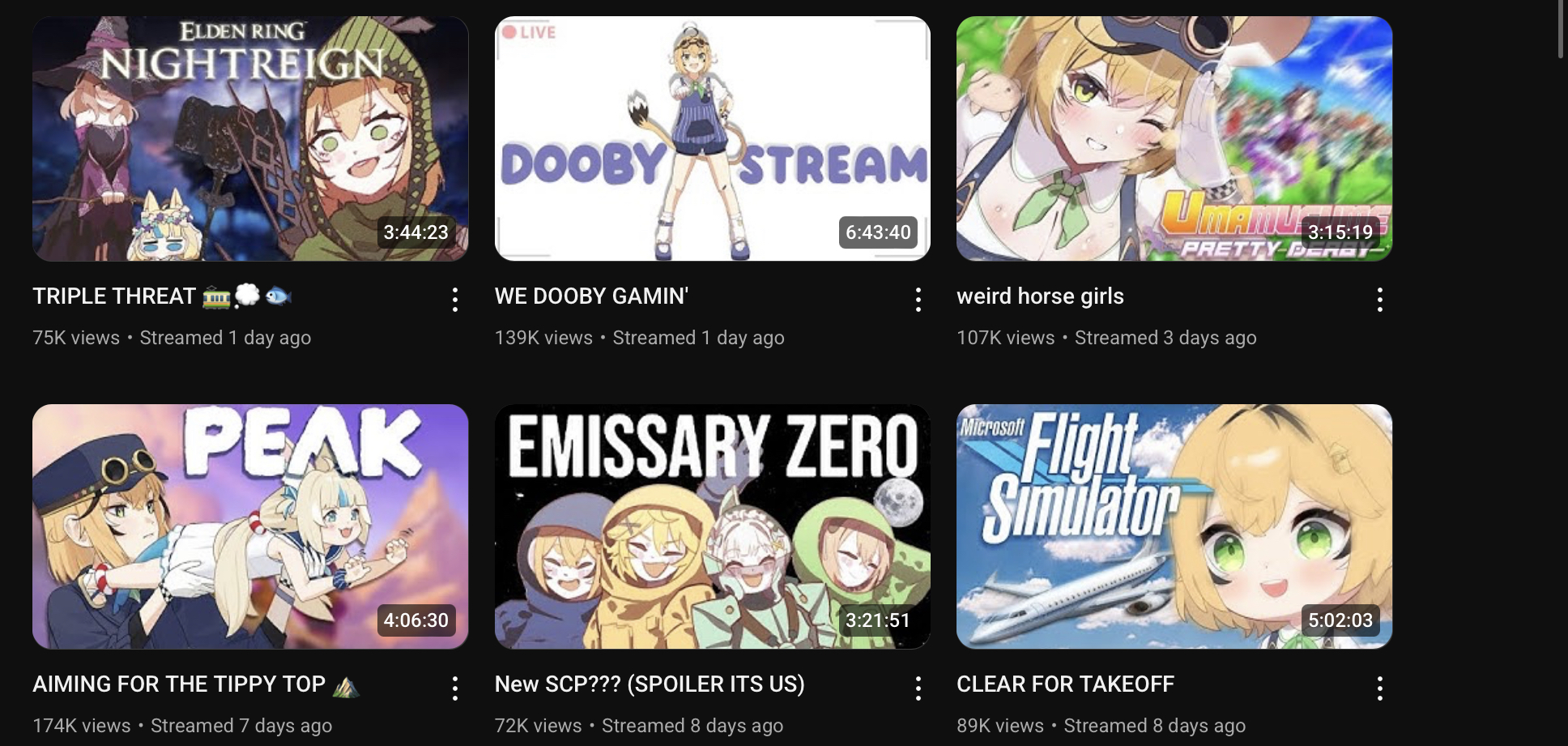The image size is (1568, 746).
Task: Open more options for AIMING FOR THE TIPPY TOP
Action: pos(455,688)
